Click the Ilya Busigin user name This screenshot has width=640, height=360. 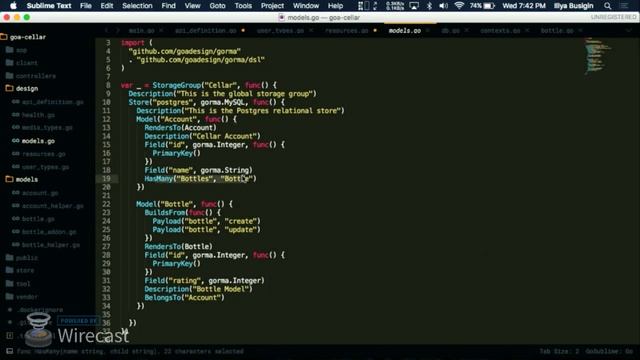[573, 6]
